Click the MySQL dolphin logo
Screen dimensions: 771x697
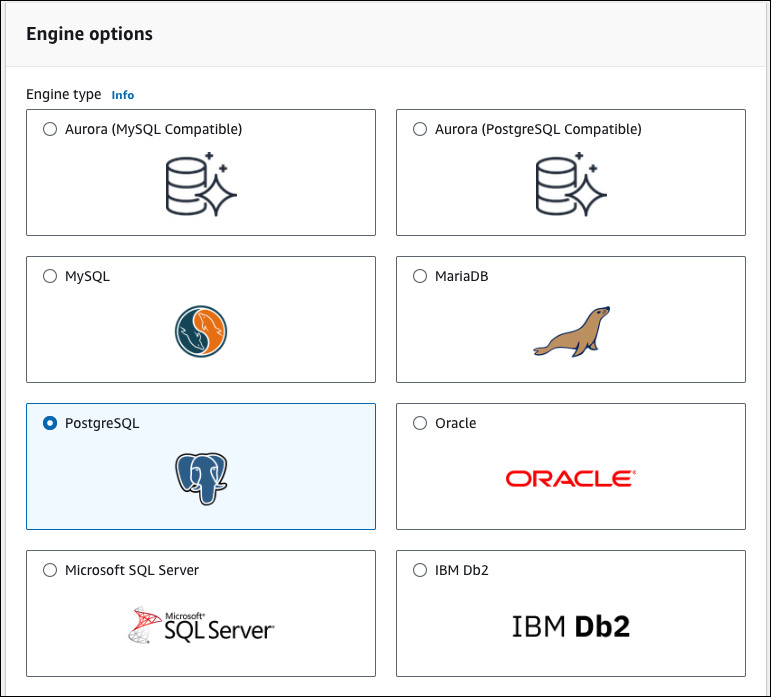pos(201,332)
